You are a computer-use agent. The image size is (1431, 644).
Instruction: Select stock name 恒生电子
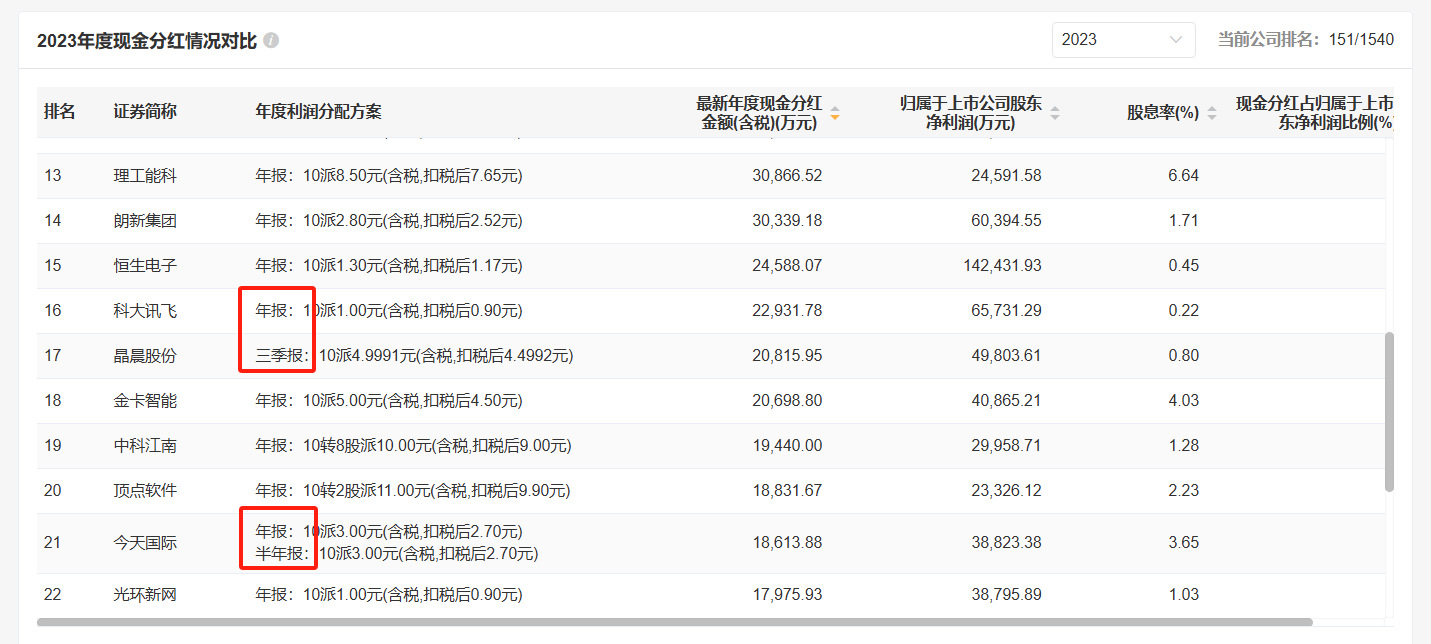pos(145,266)
